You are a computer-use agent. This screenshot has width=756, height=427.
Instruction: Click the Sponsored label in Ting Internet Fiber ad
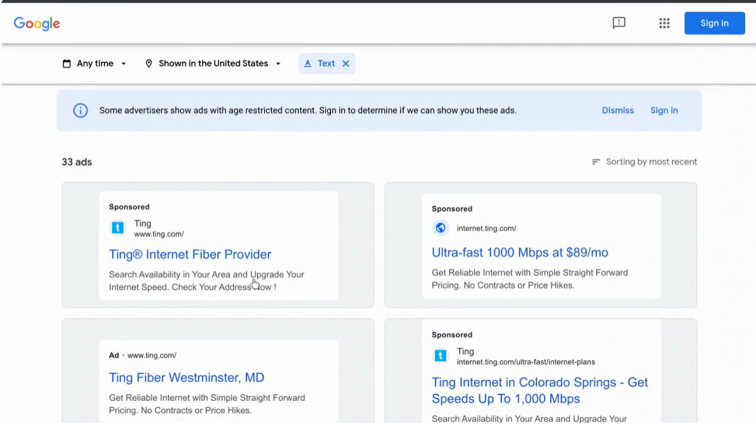(129, 207)
